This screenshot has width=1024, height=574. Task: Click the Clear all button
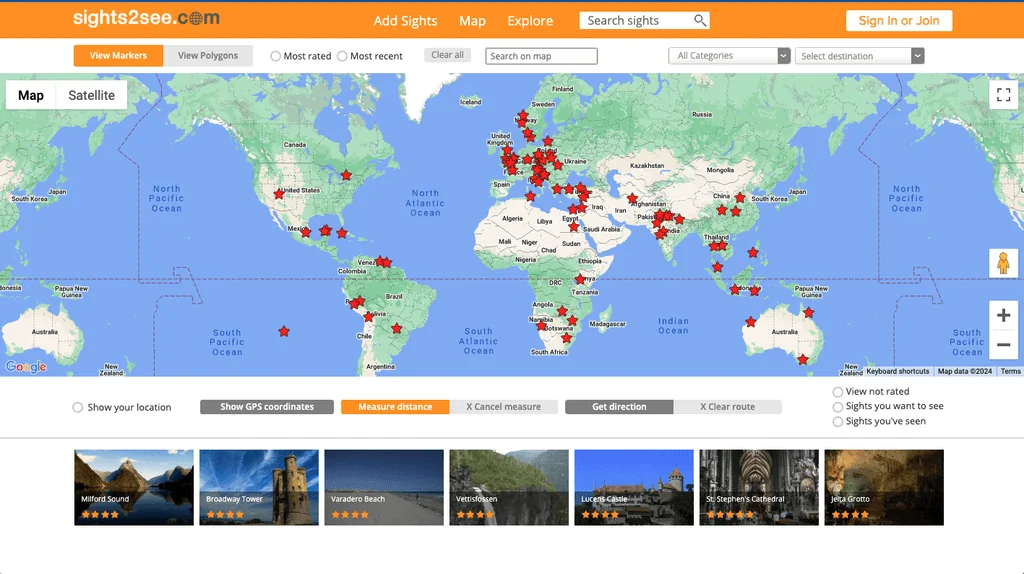447,55
